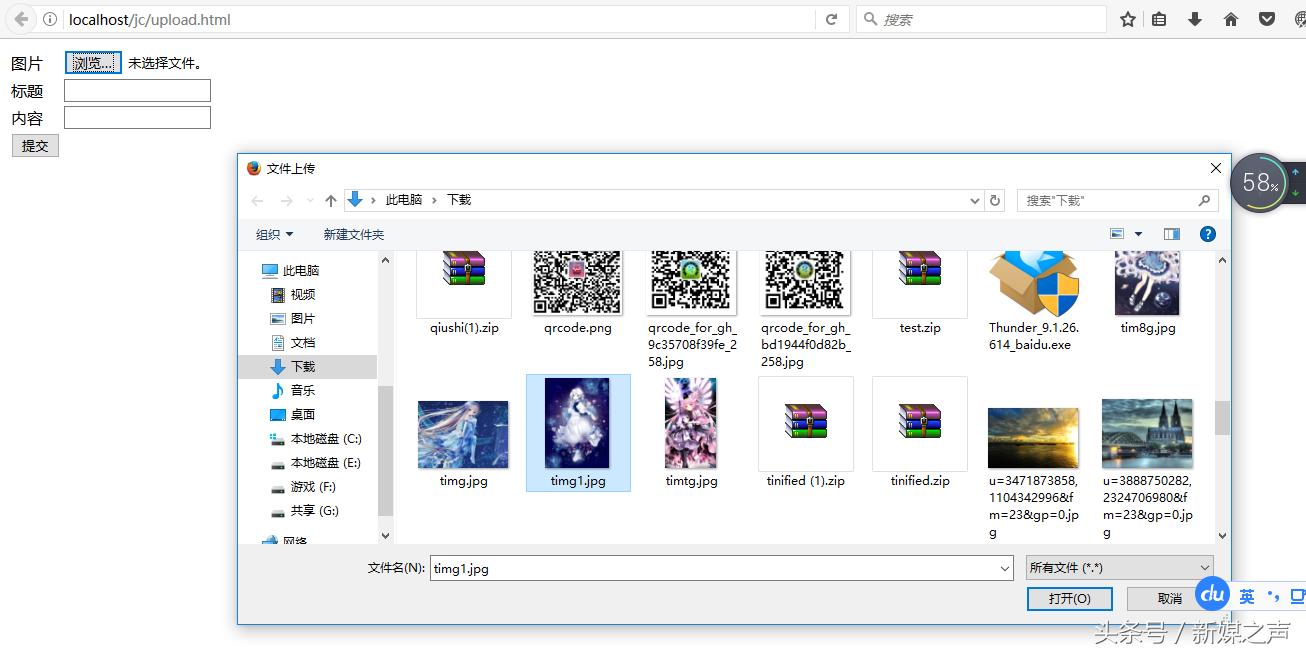Click the Baidu input method tray icon
This screenshot has height=654, width=1306.
[1212, 594]
